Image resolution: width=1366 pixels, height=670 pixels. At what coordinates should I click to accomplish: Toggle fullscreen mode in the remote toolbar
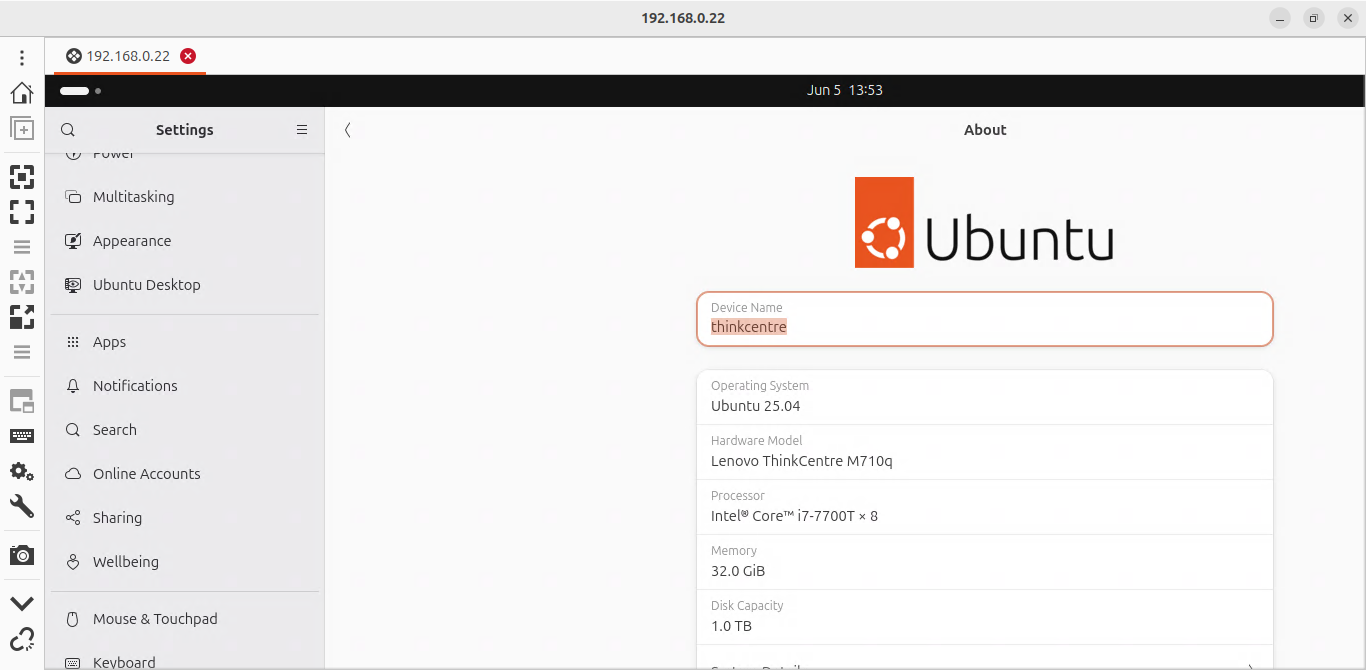(x=22, y=212)
